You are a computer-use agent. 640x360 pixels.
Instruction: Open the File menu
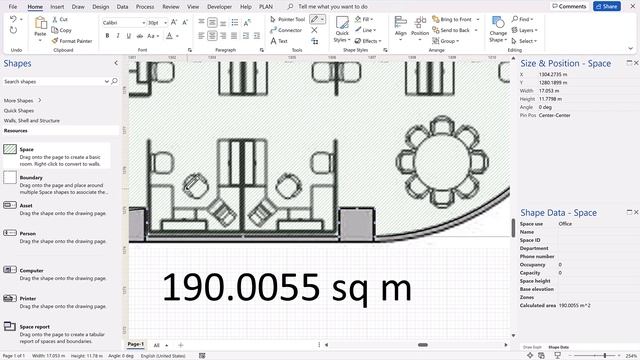pos(13,7)
